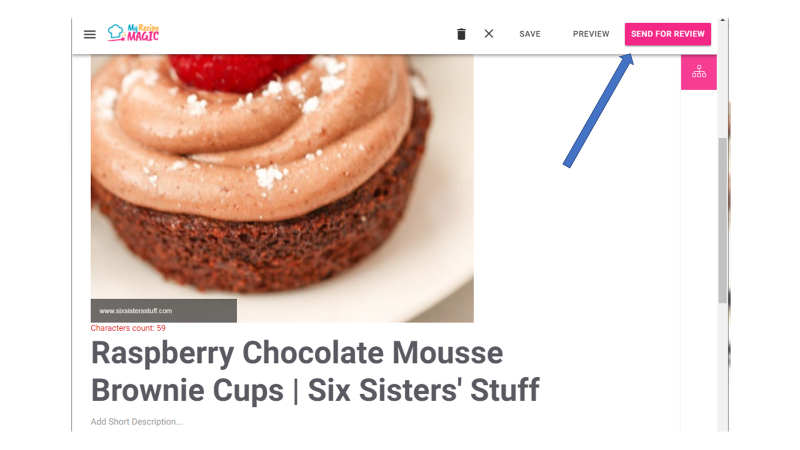Screen dimensions: 800x450
Task: Click into the Raspberry Chocolate Mousse title
Action: click(x=297, y=353)
